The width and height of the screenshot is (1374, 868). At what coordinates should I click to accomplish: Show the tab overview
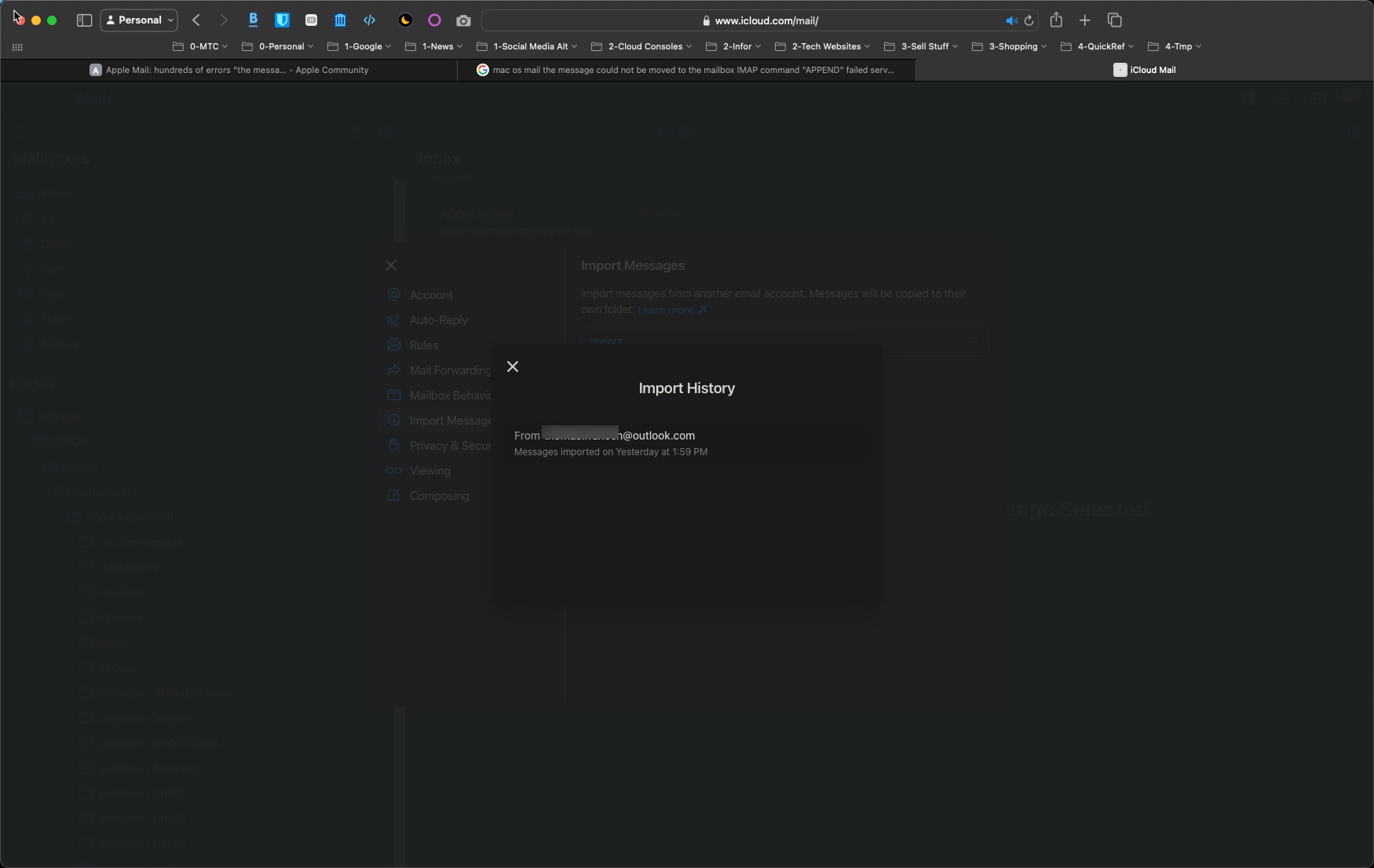(1114, 20)
